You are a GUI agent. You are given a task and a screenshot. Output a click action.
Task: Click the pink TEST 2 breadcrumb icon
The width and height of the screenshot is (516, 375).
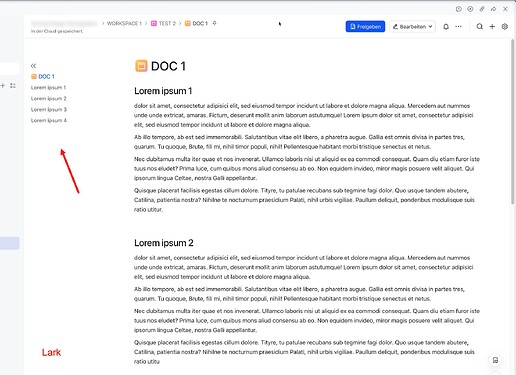[x=154, y=23]
